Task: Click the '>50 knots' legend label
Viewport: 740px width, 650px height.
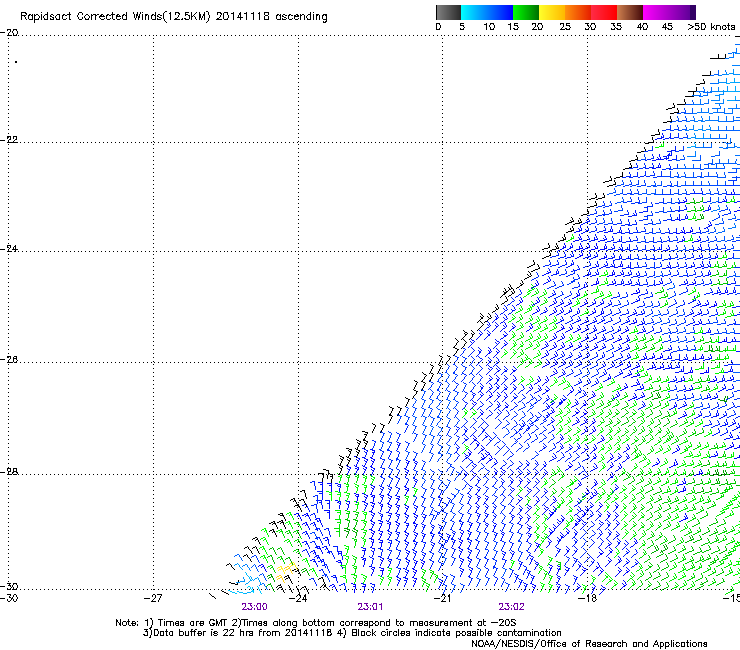Action: click(711, 27)
